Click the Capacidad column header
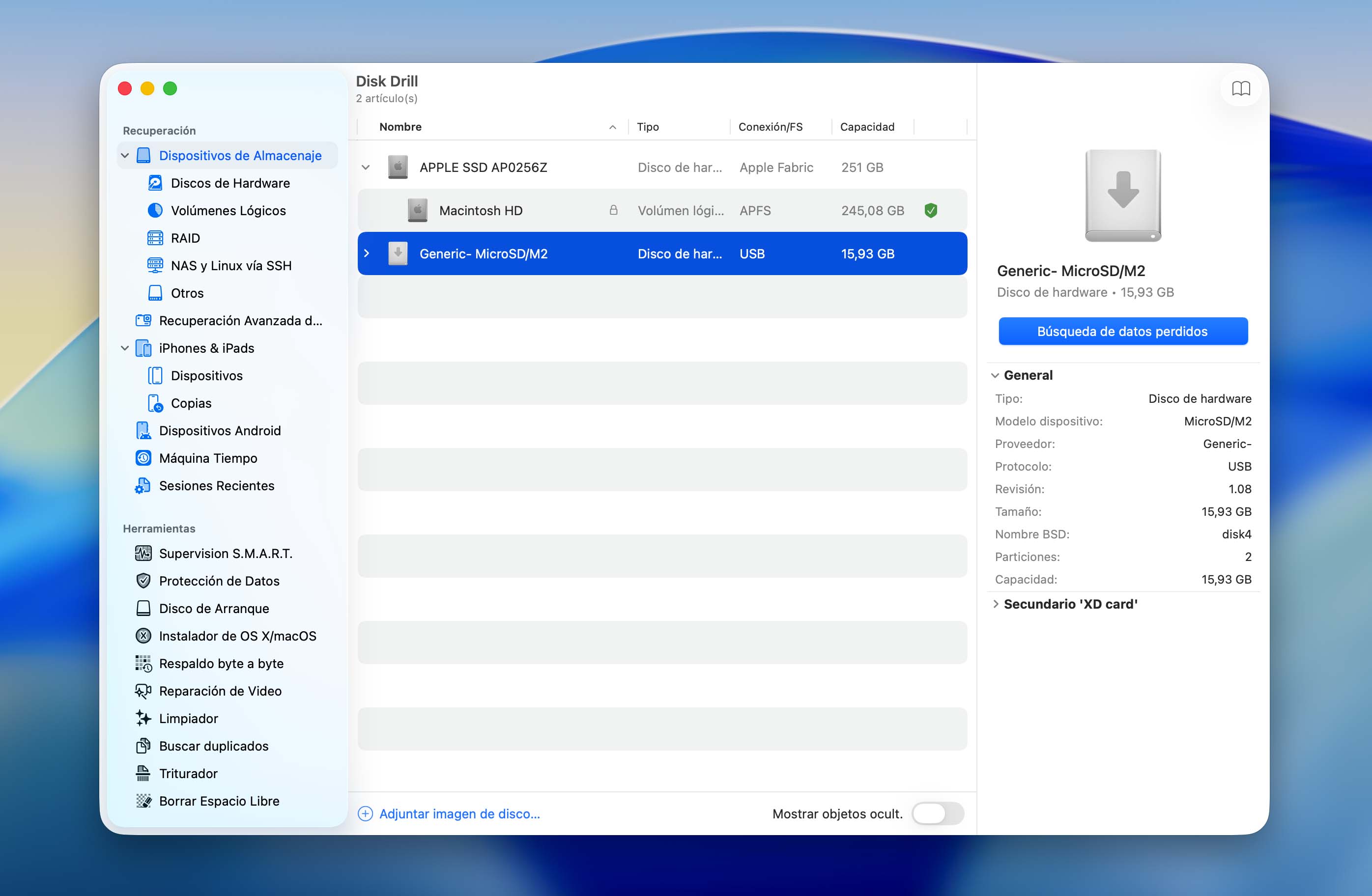The height and width of the screenshot is (896, 1372). click(872, 127)
